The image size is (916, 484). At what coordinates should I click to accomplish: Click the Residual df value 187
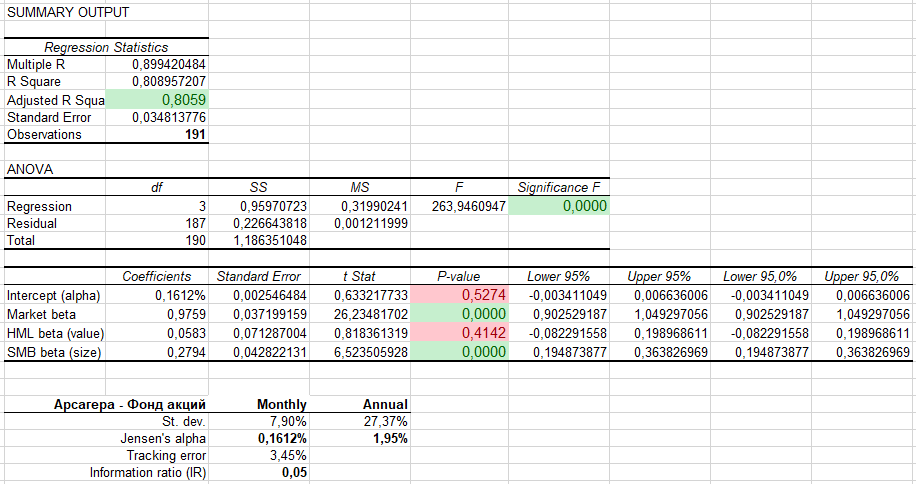coord(195,223)
